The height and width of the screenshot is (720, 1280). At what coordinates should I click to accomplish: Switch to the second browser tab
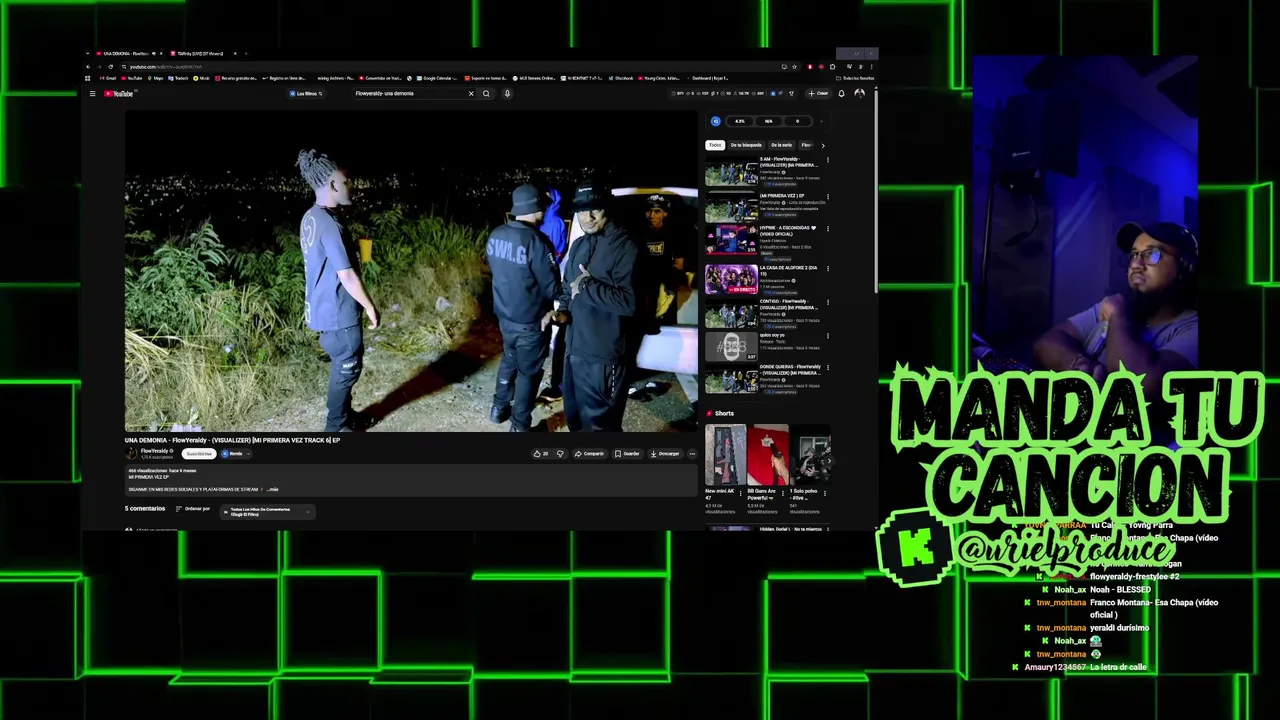pos(199,54)
